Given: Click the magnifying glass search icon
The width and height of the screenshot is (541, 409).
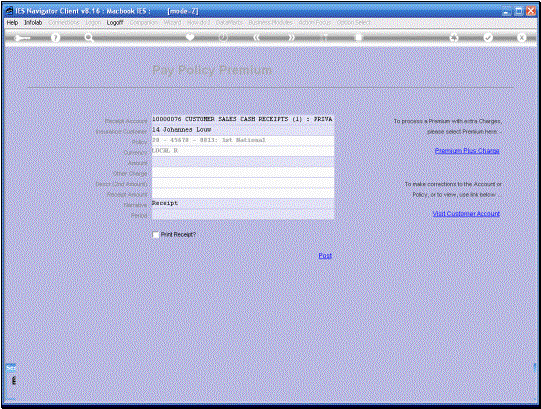Looking at the screenshot, I should (89, 38).
